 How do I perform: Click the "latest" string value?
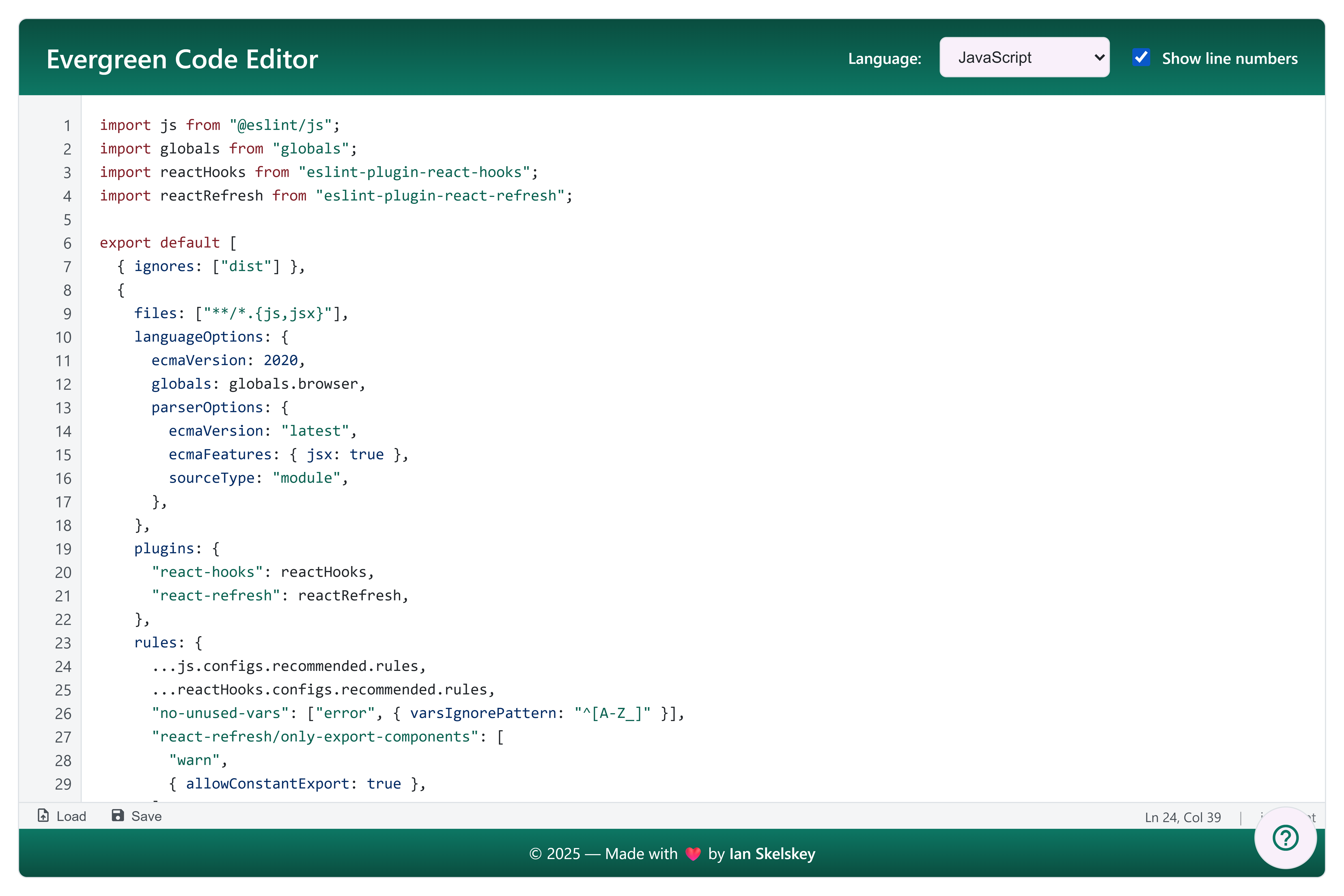pos(315,431)
